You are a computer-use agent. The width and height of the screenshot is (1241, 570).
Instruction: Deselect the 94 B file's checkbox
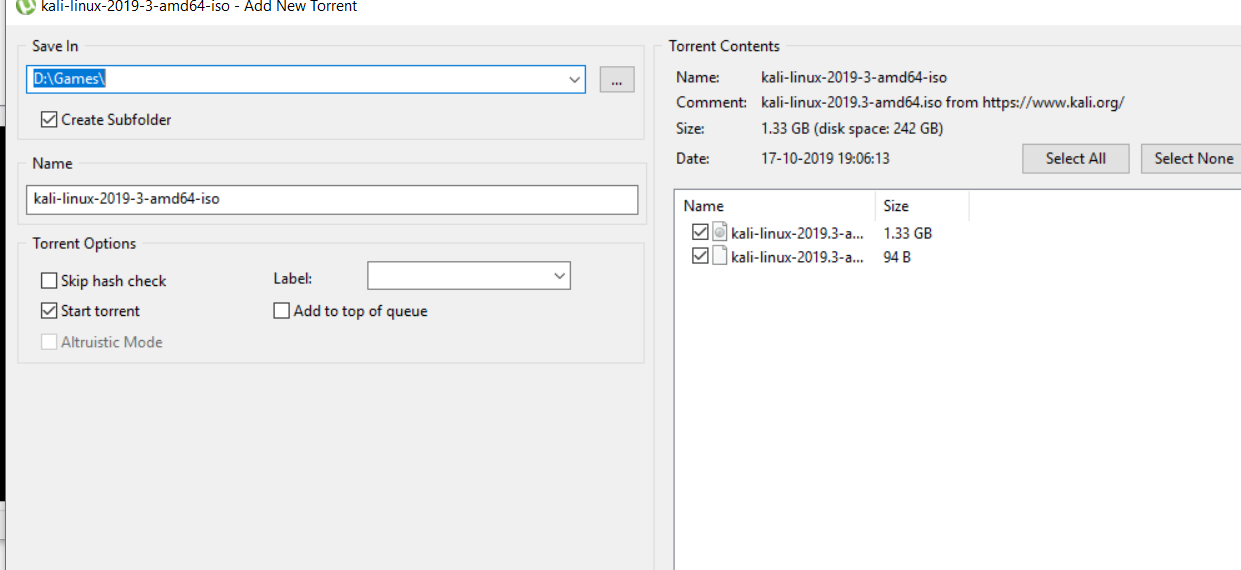[x=700, y=257]
